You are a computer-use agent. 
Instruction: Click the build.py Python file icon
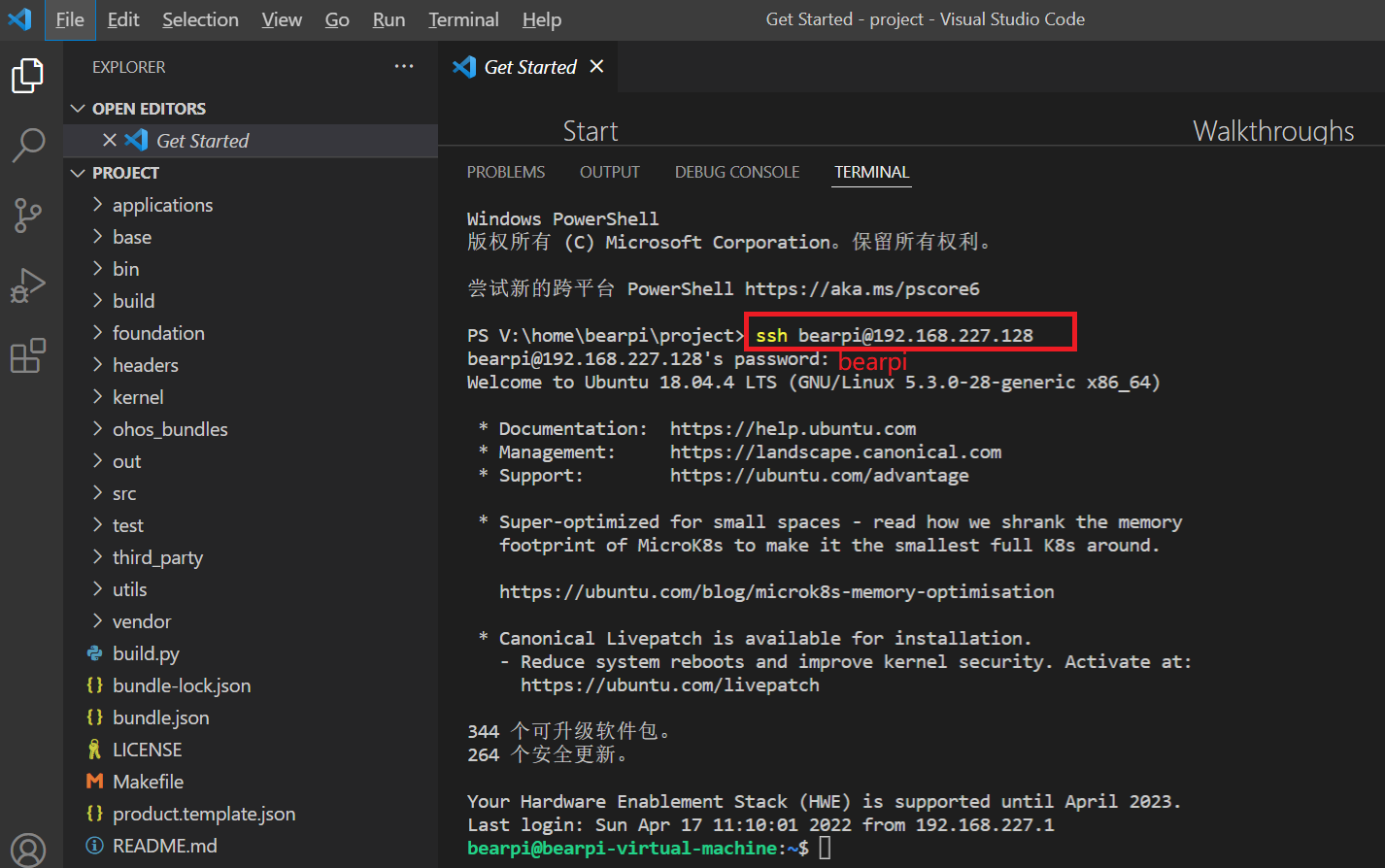click(x=94, y=653)
